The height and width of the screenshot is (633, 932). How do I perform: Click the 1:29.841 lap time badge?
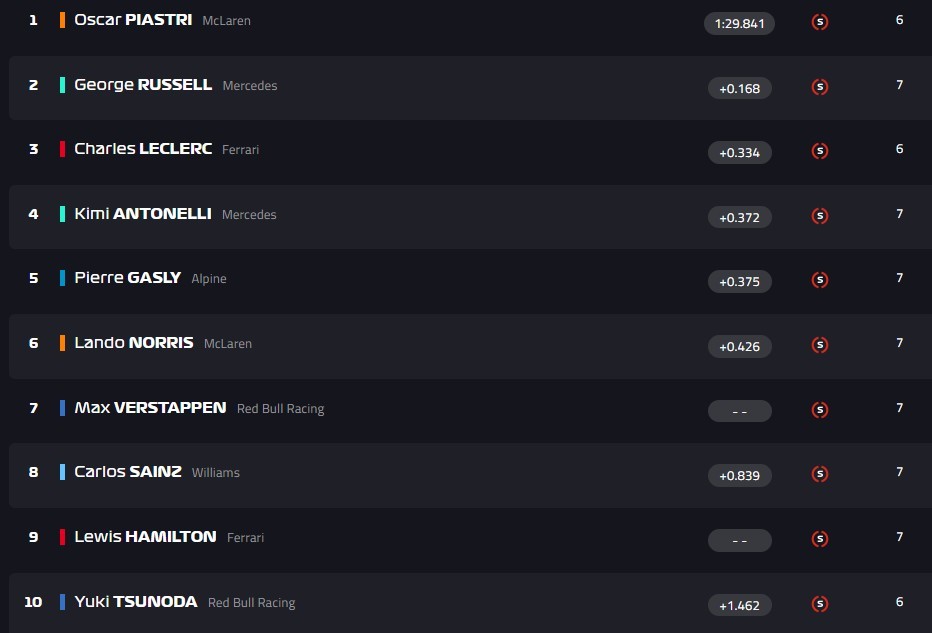tap(739, 23)
